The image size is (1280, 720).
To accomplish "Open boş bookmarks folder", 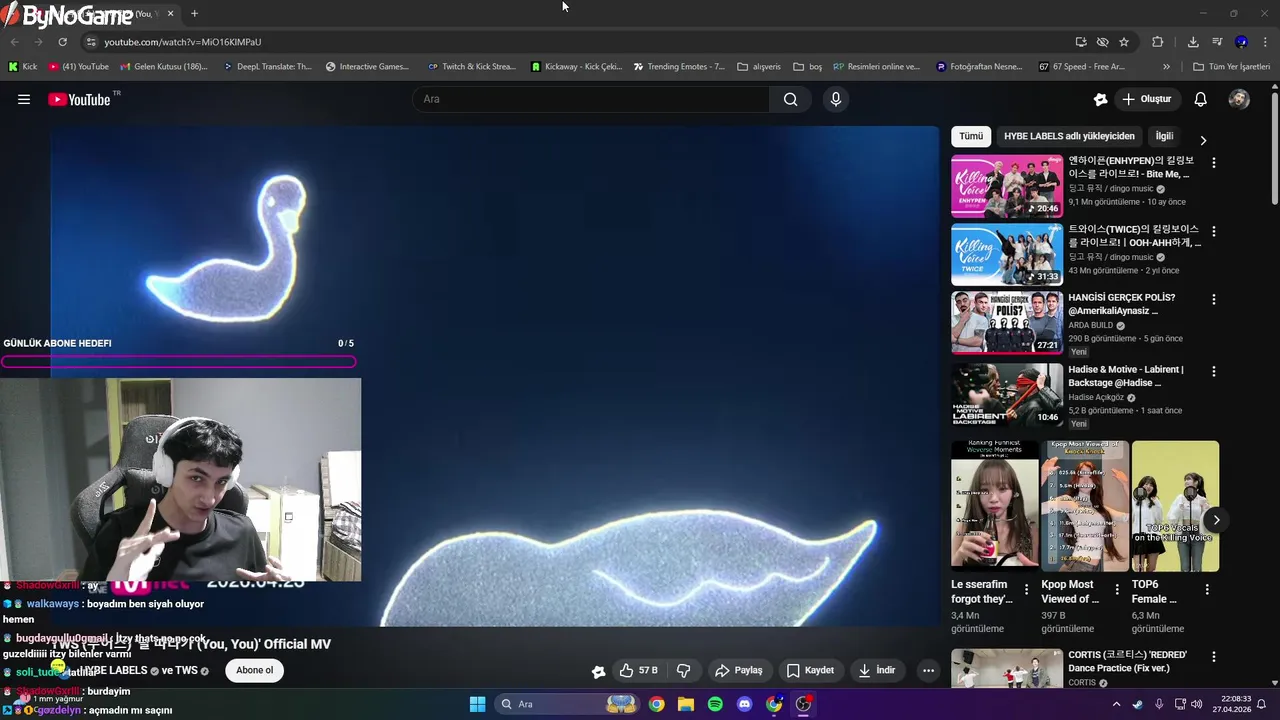I will pyautogui.click(x=808, y=67).
